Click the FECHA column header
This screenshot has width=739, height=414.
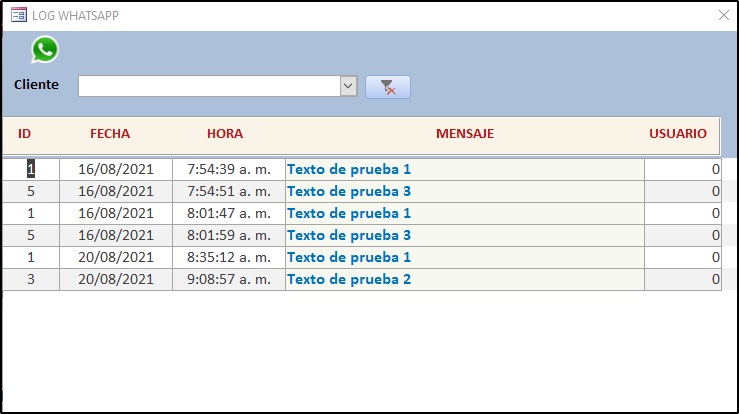coord(110,133)
